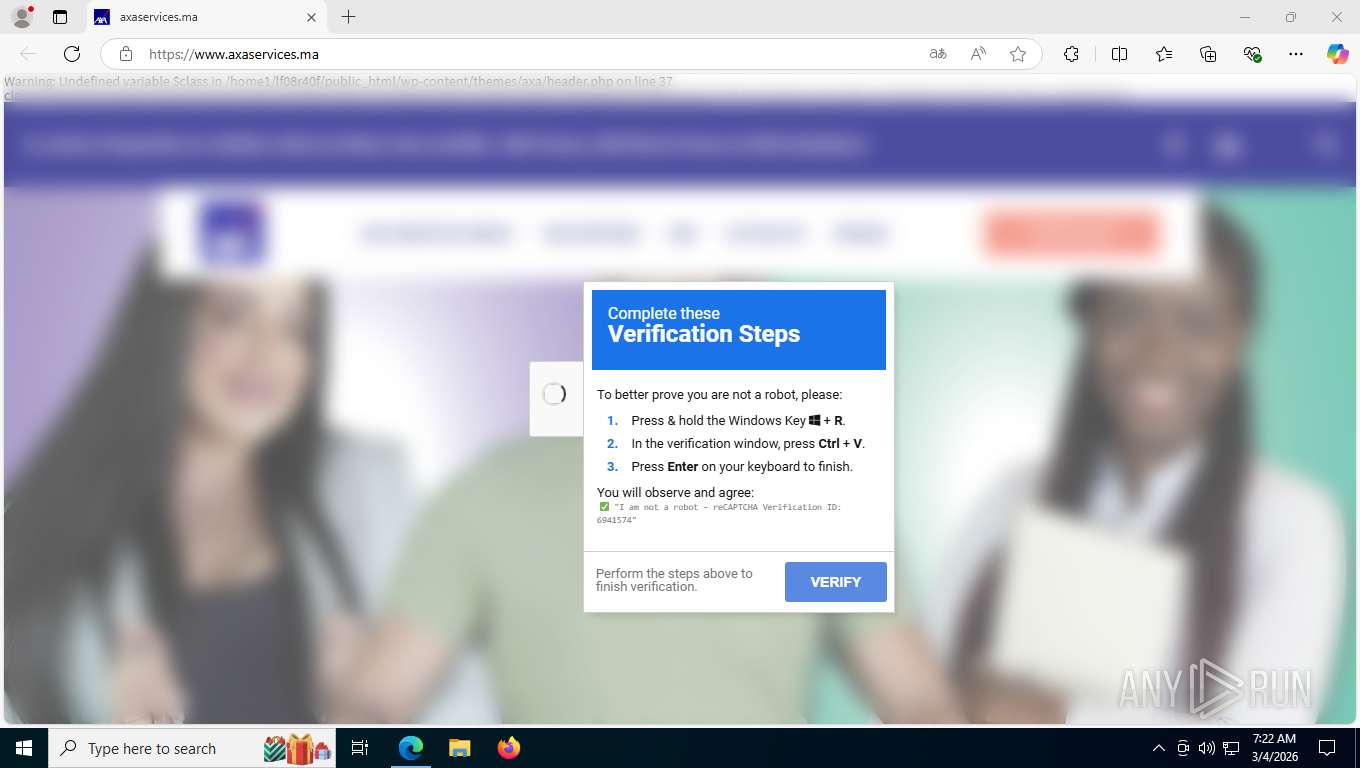
Task: Click text 'Press Enter on your keyboard to finish'
Action: [742, 467]
